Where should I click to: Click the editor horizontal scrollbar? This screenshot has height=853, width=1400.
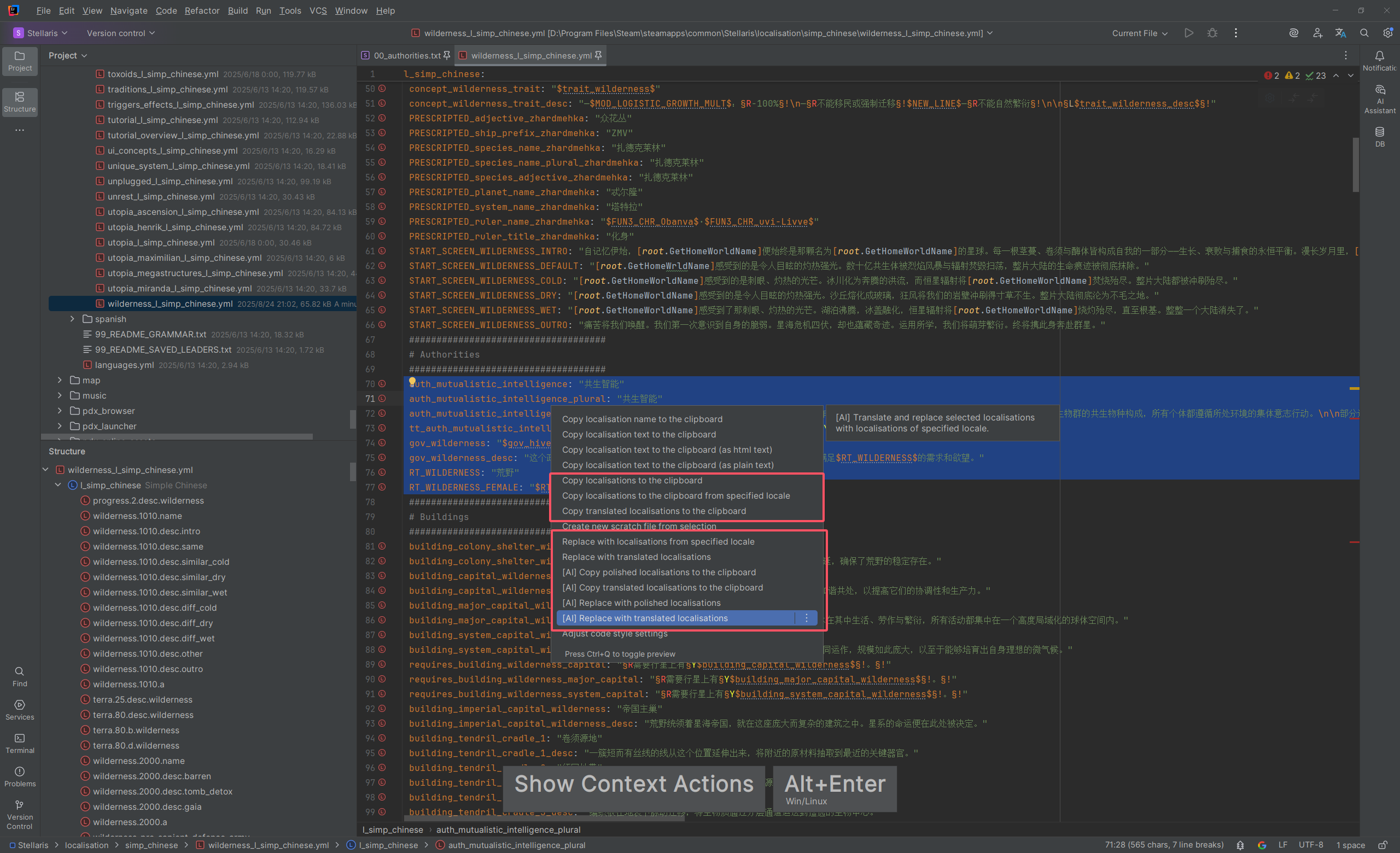pos(544,819)
